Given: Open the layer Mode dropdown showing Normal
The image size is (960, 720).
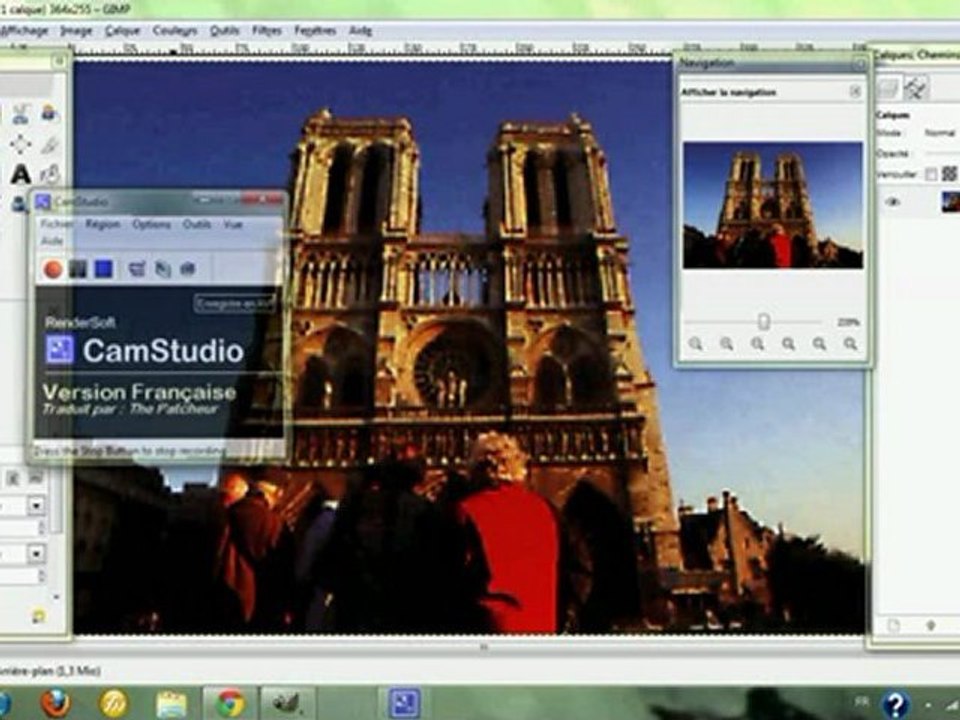Looking at the screenshot, I should click(941, 133).
